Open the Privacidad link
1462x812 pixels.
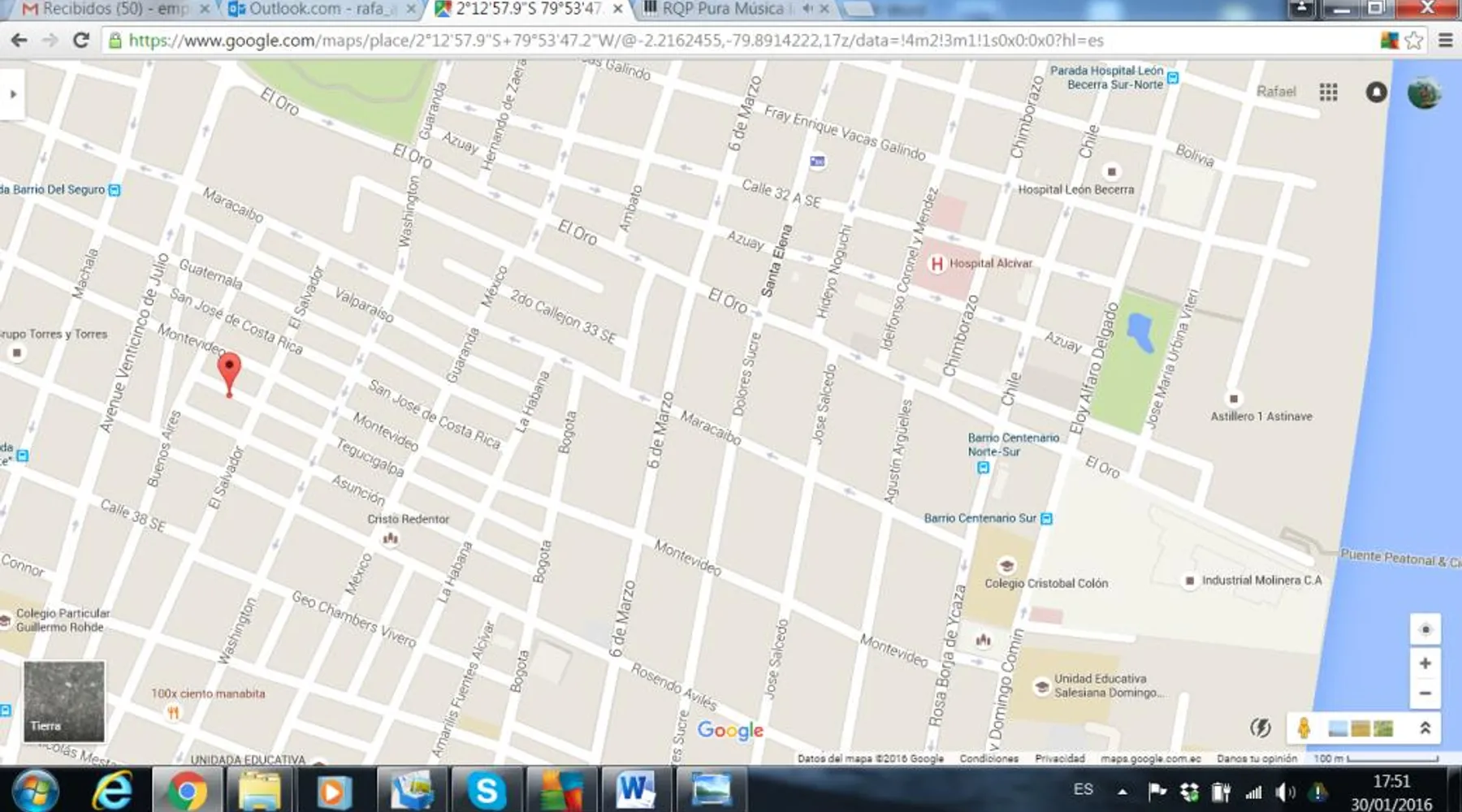[1059, 758]
